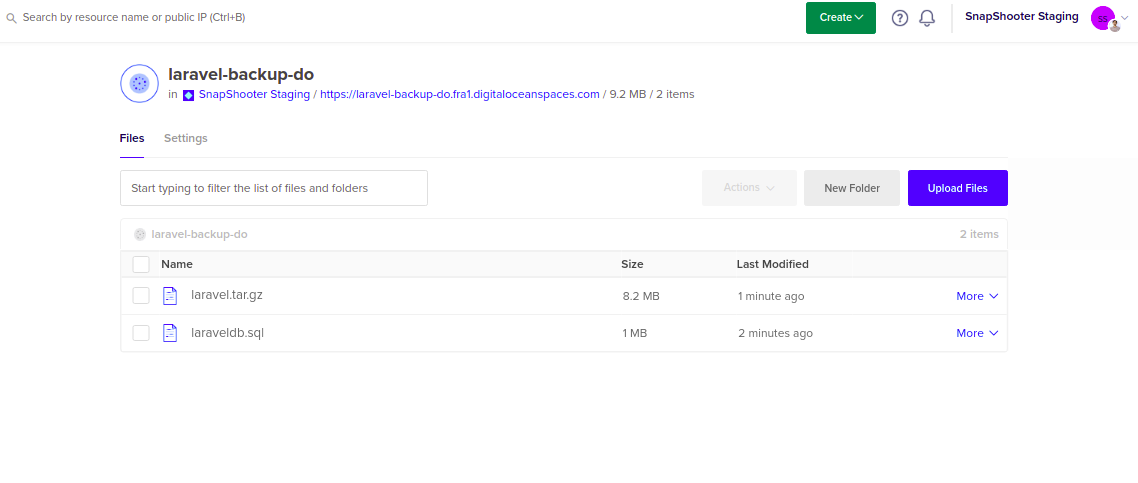Image resolution: width=1138 pixels, height=483 pixels.
Task: Click the 8.2 MB size cell
Action: [641, 296]
